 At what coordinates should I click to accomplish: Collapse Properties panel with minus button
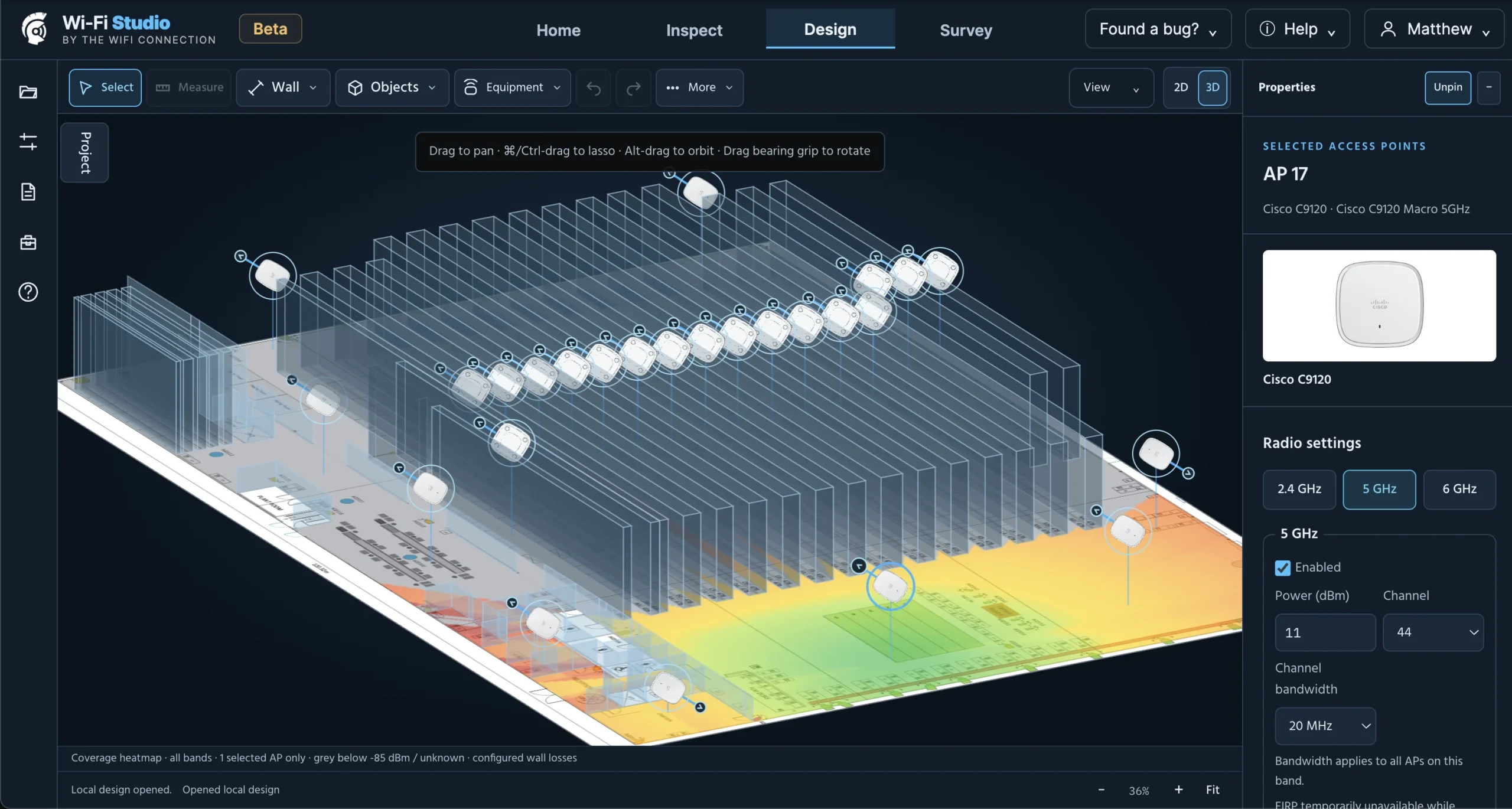point(1488,87)
